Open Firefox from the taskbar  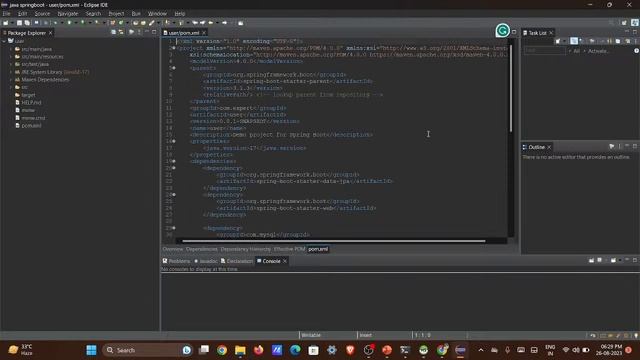[258, 350]
